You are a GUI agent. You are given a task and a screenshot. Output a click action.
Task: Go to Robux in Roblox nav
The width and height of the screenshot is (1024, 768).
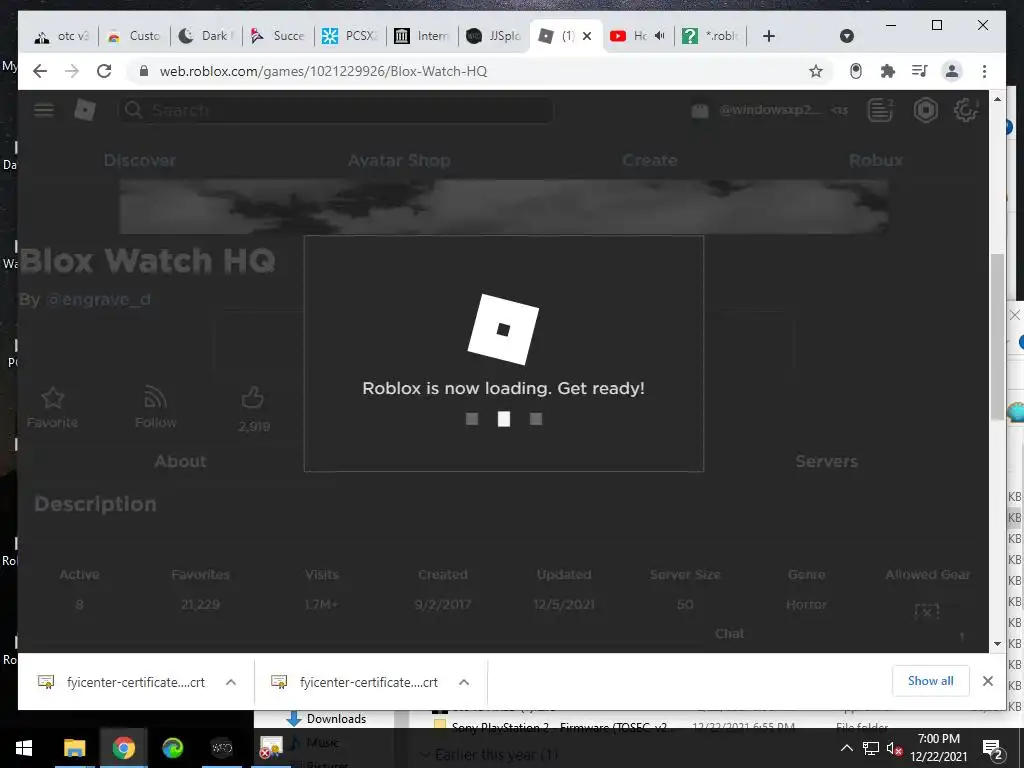[876, 160]
